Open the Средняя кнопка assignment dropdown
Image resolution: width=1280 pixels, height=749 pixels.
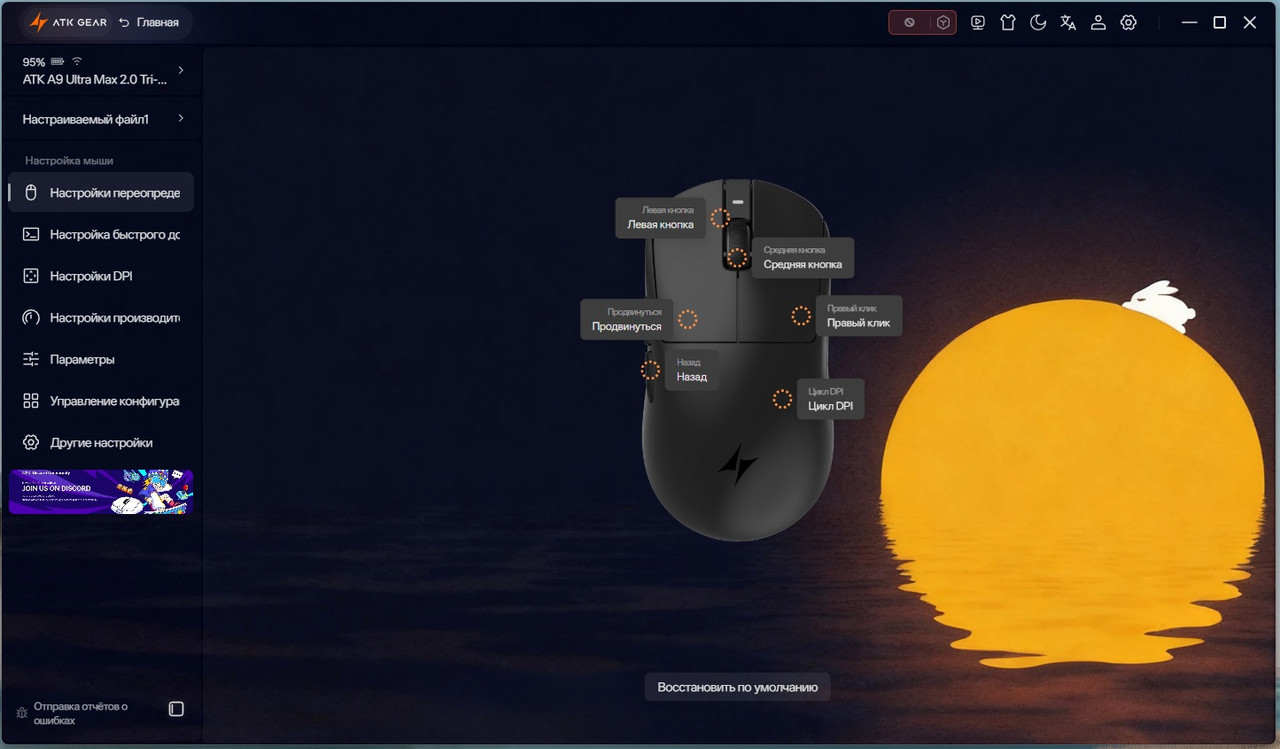(x=802, y=258)
